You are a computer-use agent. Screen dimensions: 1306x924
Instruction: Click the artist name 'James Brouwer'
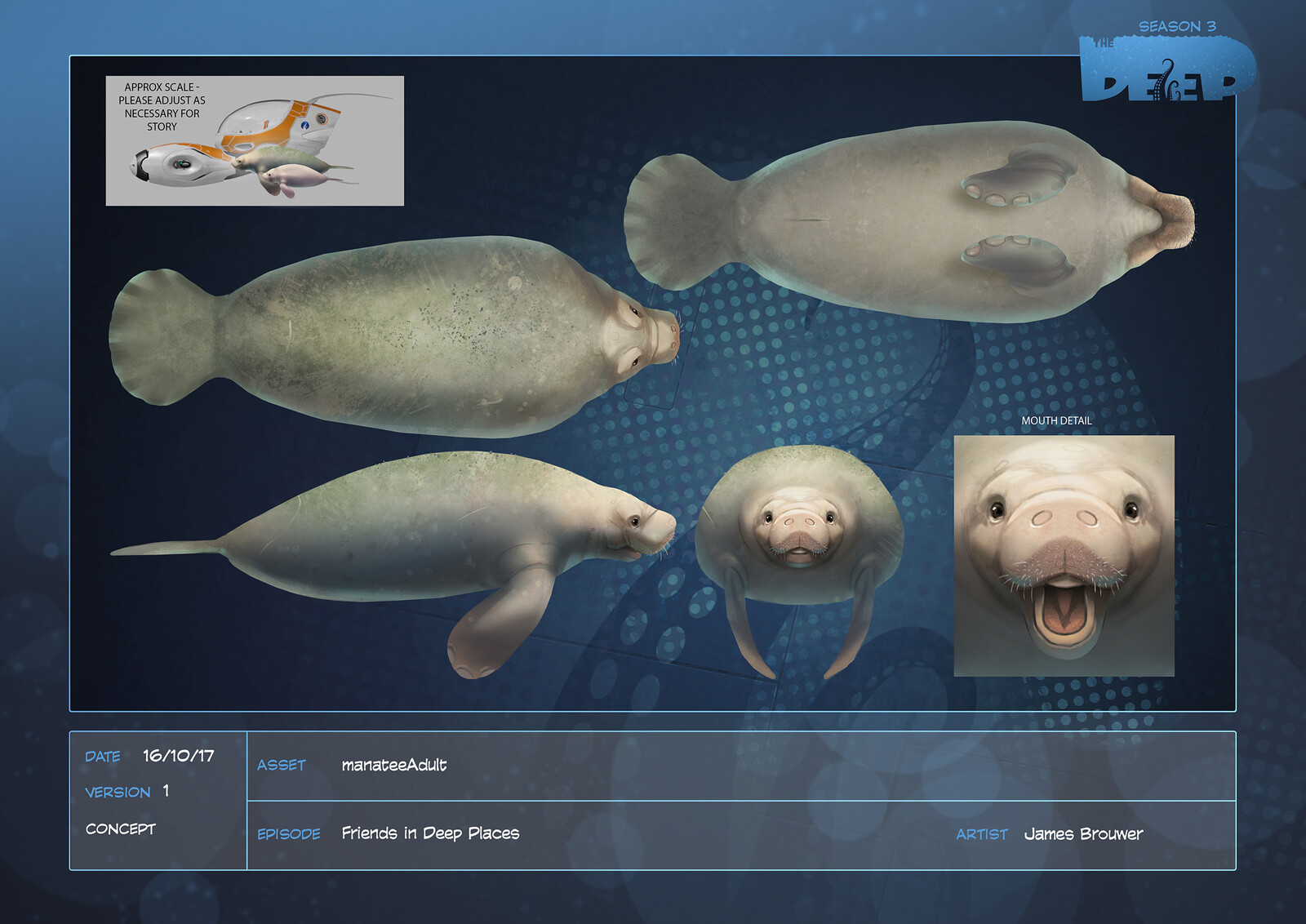1083,834
